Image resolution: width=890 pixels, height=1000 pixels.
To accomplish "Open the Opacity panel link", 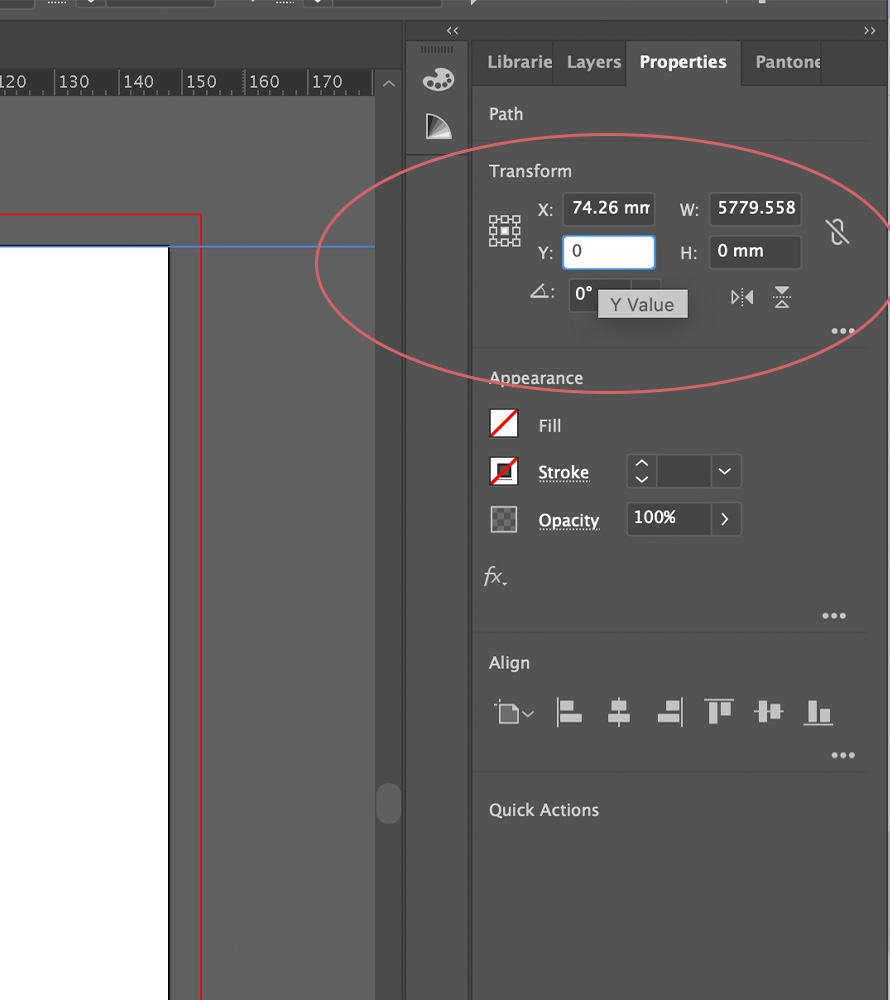I will point(569,520).
